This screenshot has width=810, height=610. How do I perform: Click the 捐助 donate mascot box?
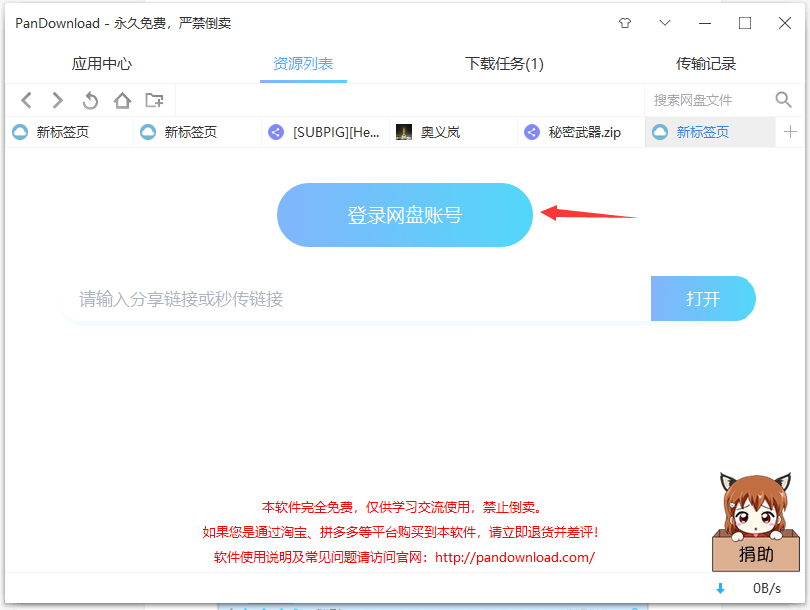click(756, 522)
